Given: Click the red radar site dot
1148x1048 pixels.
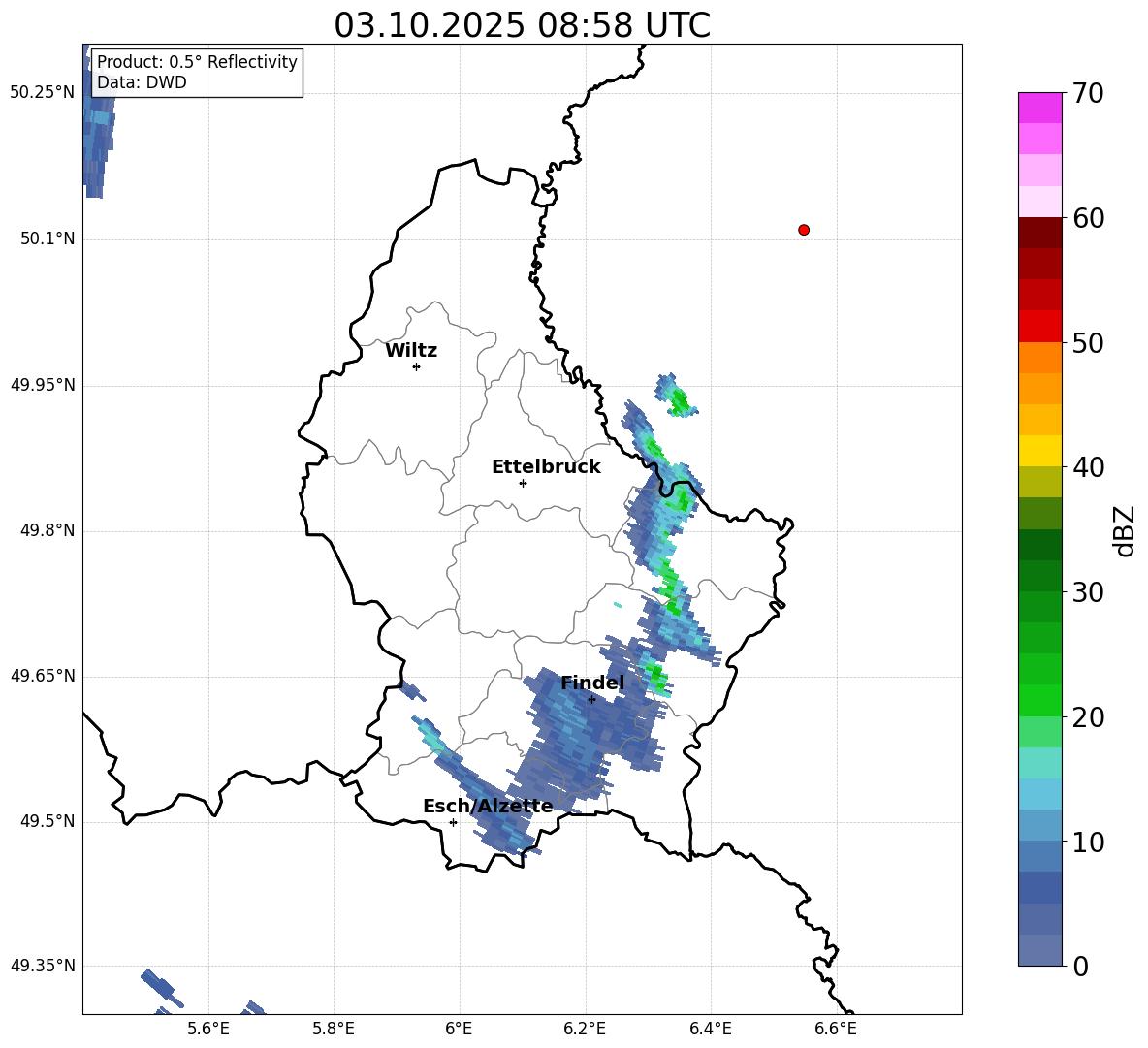Looking at the screenshot, I should coord(803,230).
